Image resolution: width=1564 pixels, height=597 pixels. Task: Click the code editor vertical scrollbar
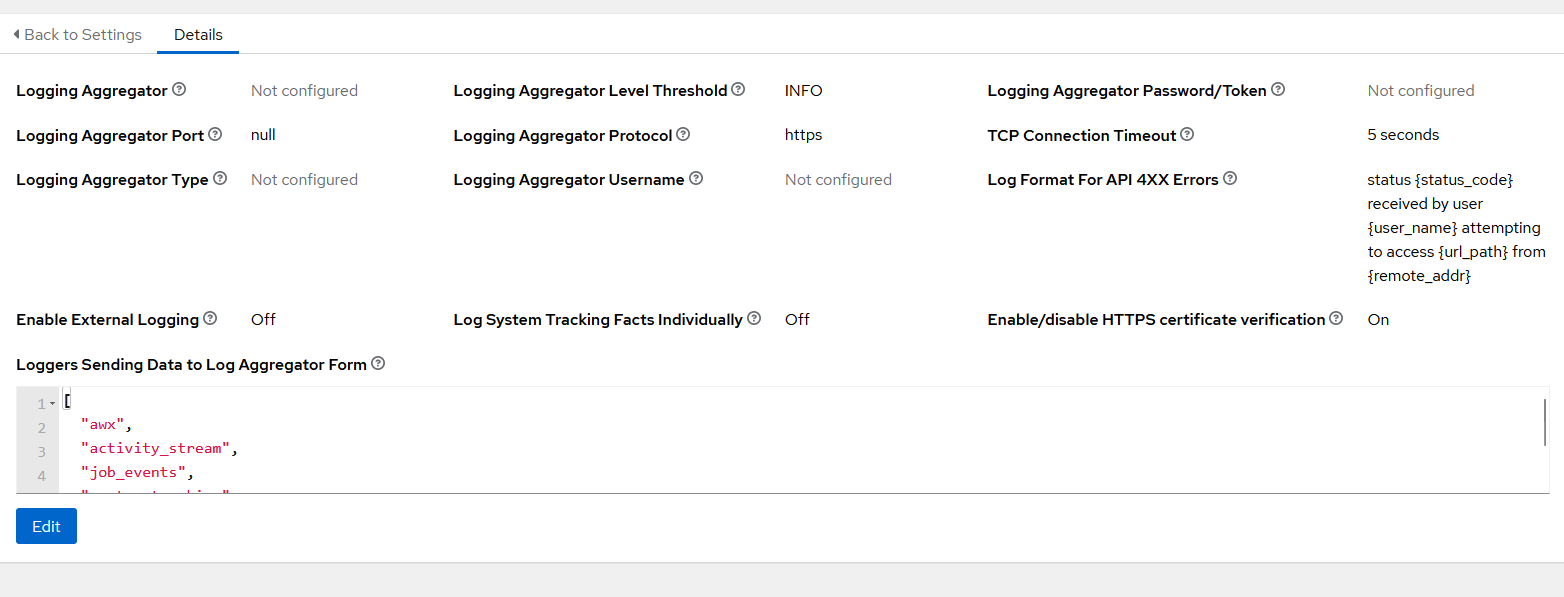click(1545, 422)
